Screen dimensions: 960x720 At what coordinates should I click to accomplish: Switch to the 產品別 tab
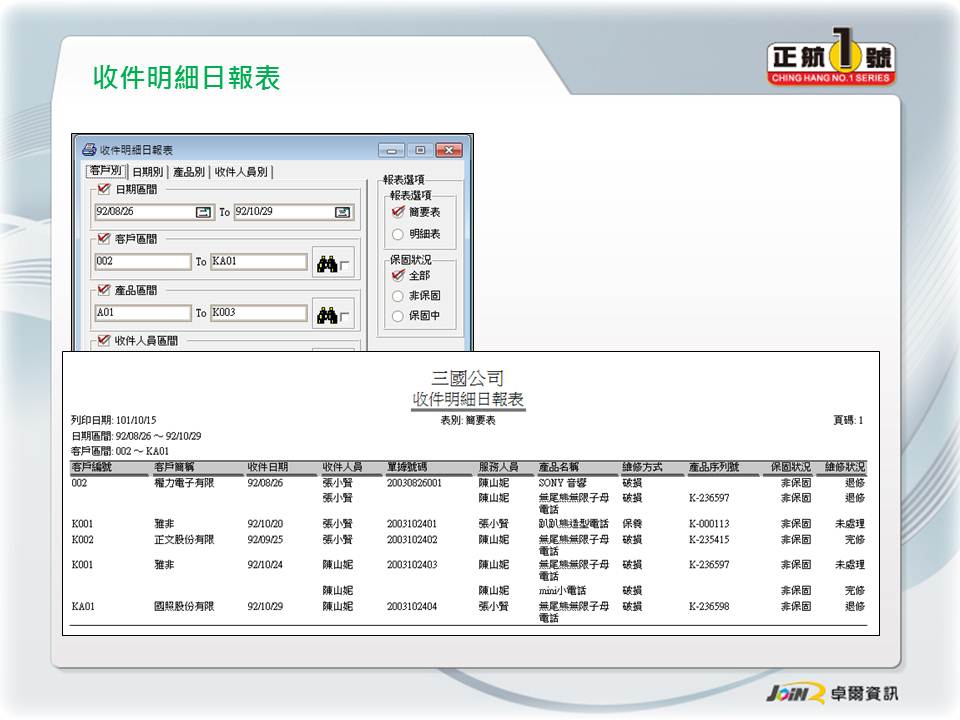tap(188, 172)
